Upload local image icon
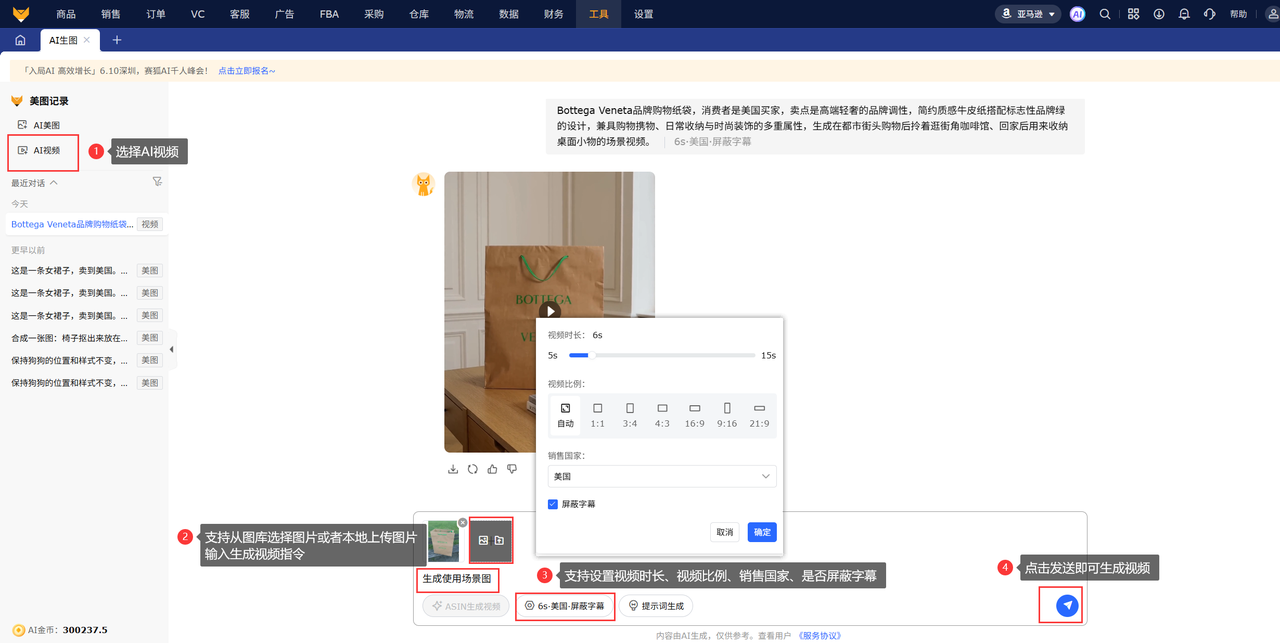The height and width of the screenshot is (643, 1280). (499, 540)
